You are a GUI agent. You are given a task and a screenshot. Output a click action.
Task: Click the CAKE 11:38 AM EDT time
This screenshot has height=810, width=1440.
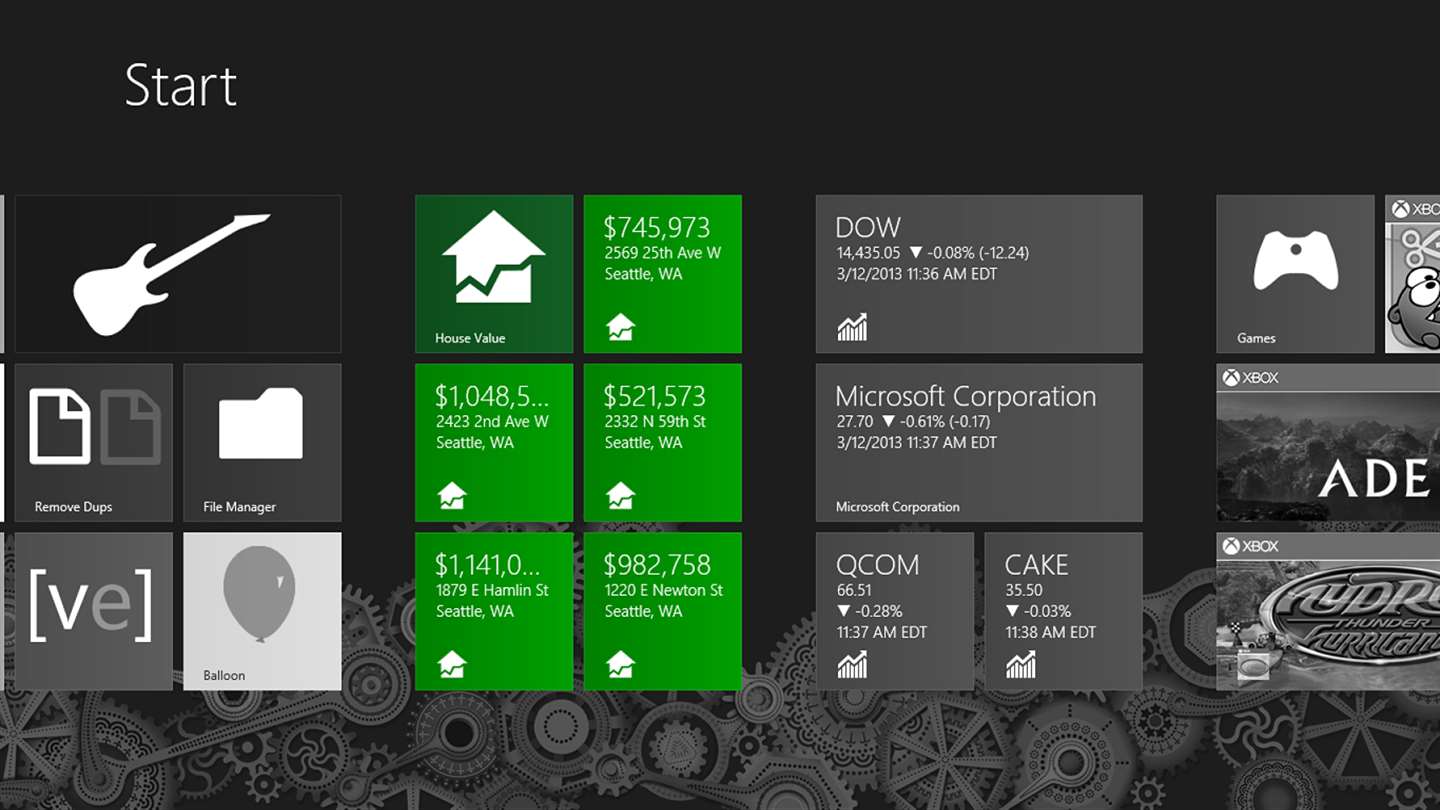tap(1051, 633)
